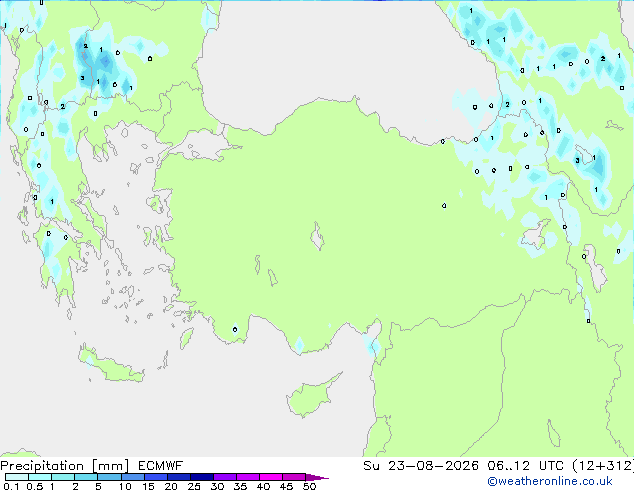Click the 25–30 mm navy legend swatch

coord(201,477)
